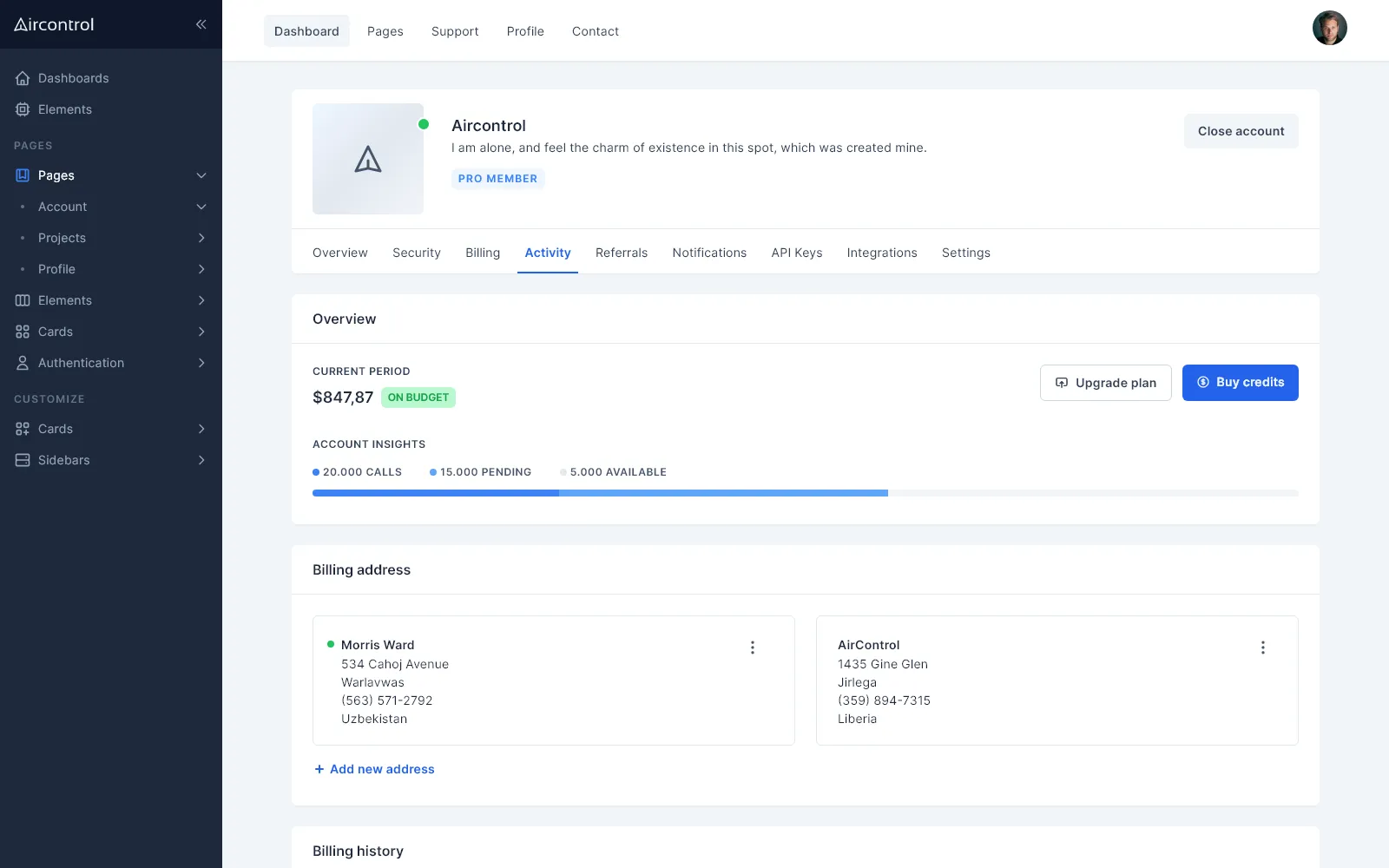Screen dimensions: 1389x868
Task: Click the Buy credits coin icon
Action: tap(1203, 382)
